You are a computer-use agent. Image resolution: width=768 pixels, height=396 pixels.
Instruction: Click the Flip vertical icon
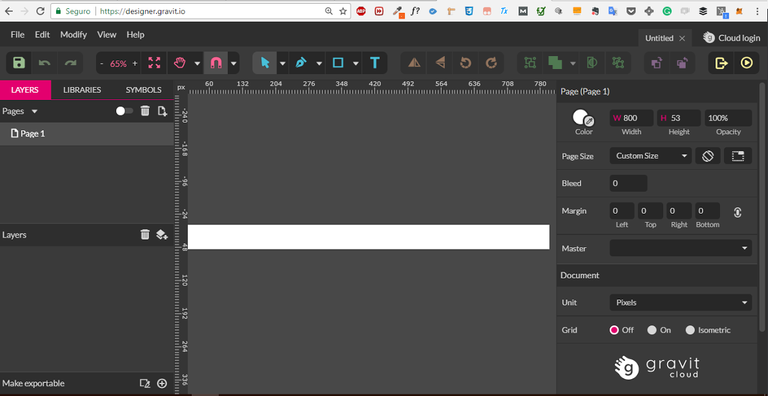pyautogui.click(x=440, y=63)
